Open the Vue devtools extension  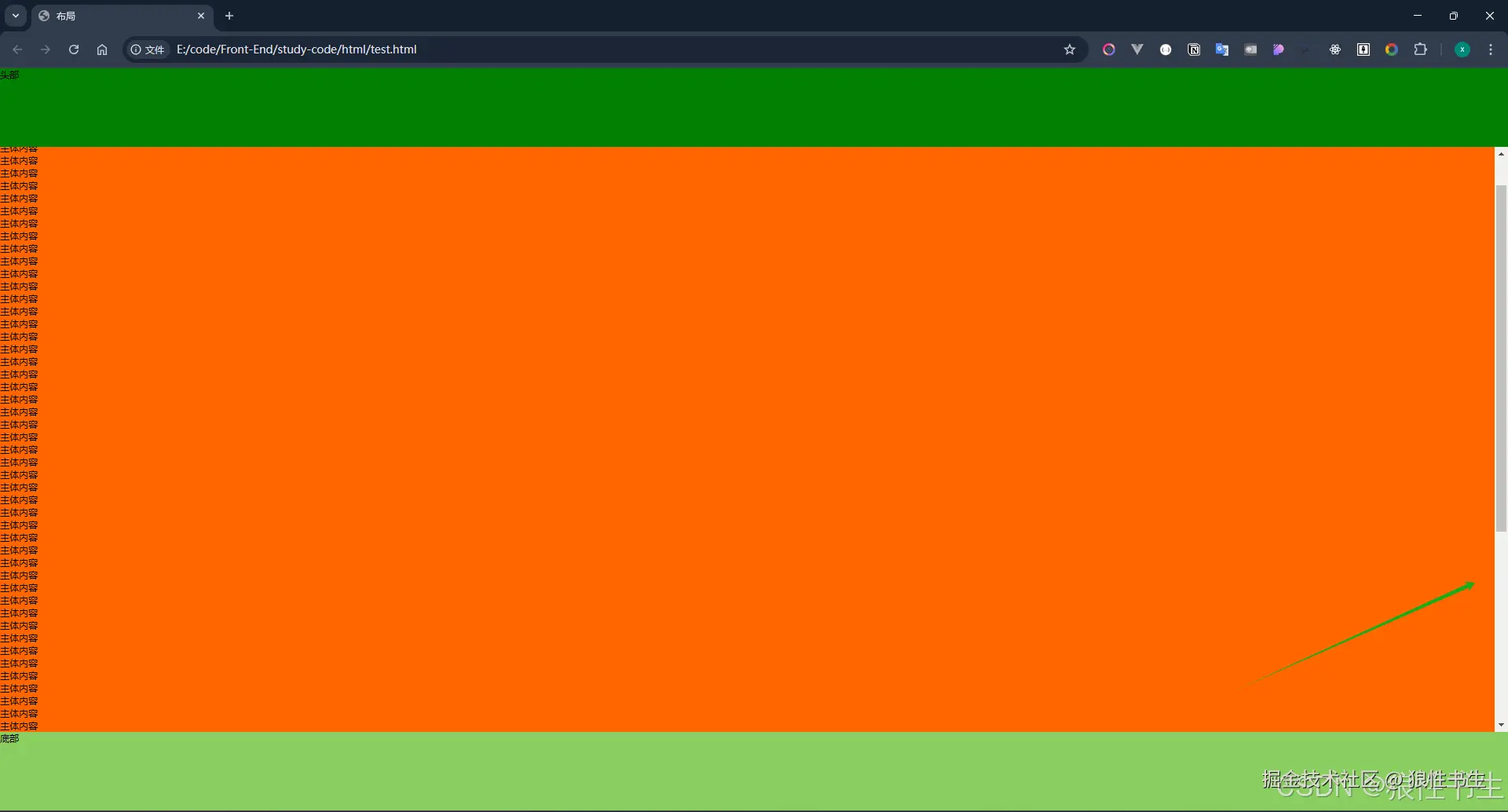(x=1137, y=49)
